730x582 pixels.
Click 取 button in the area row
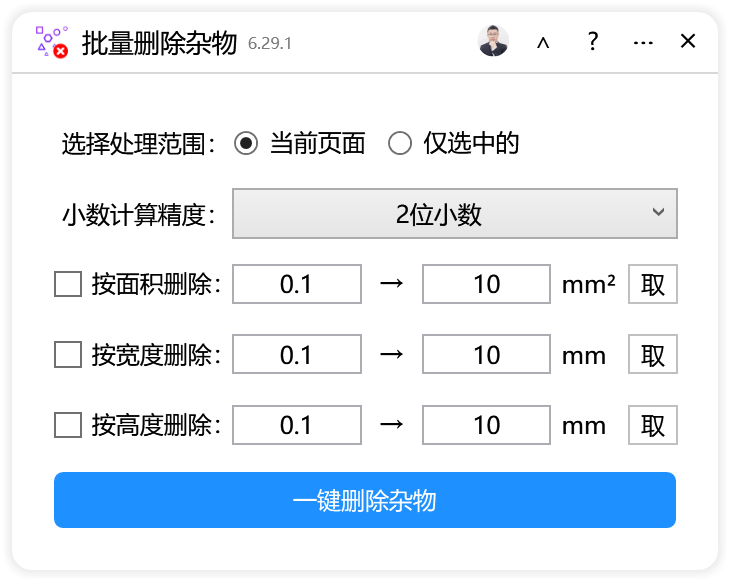click(653, 284)
